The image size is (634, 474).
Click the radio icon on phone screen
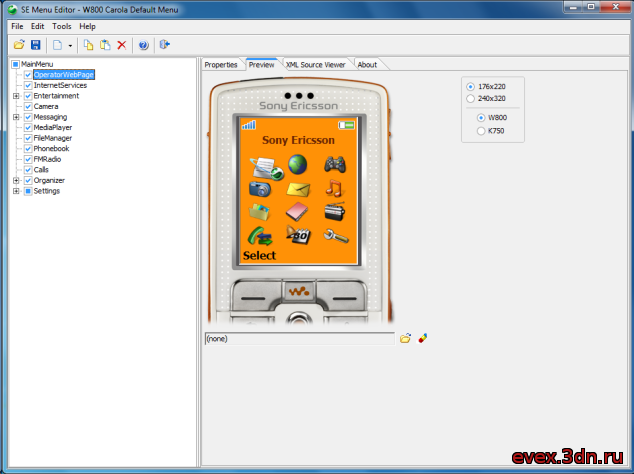(x=335, y=212)
